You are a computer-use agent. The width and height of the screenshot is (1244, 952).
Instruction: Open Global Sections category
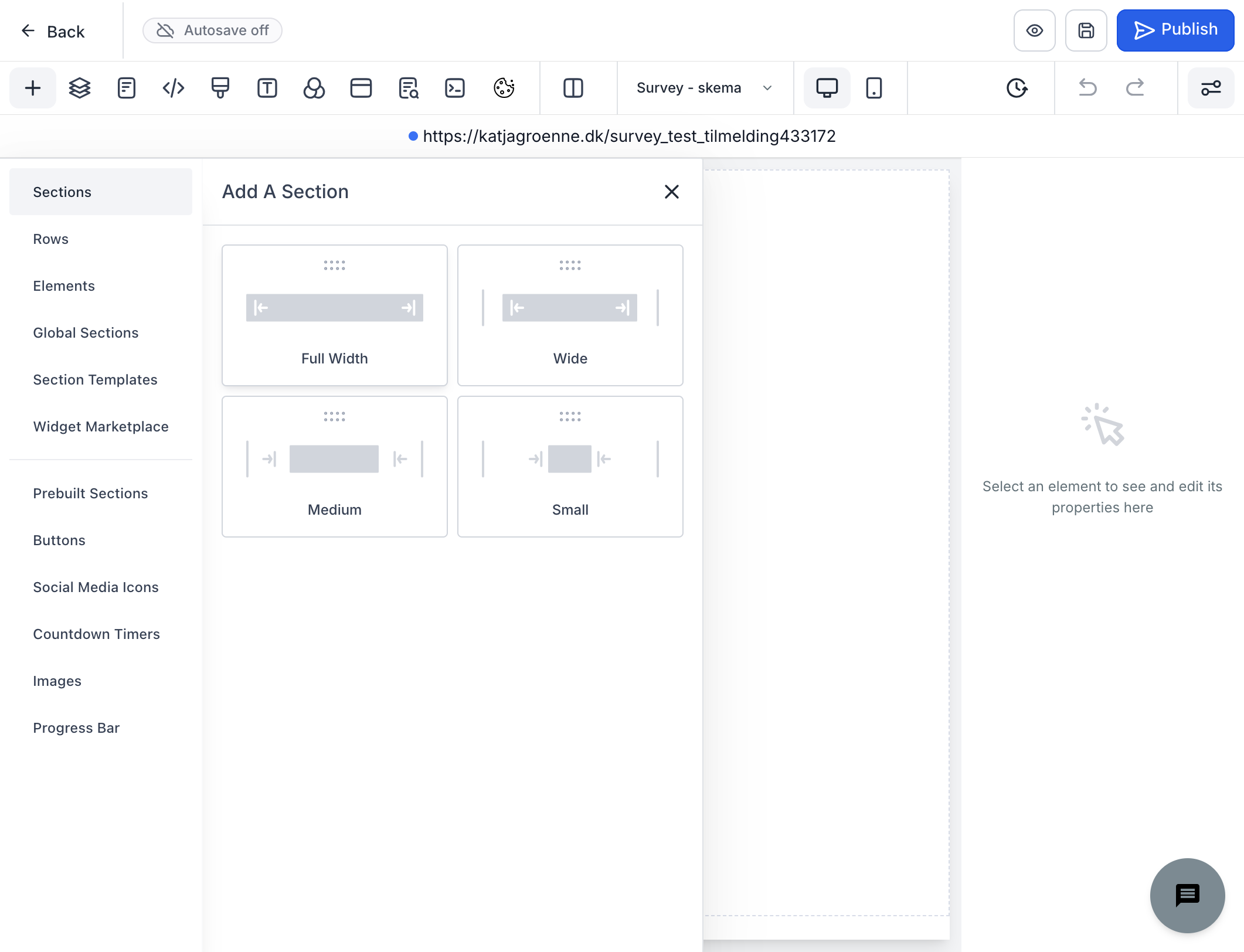(x=101, y=332)
